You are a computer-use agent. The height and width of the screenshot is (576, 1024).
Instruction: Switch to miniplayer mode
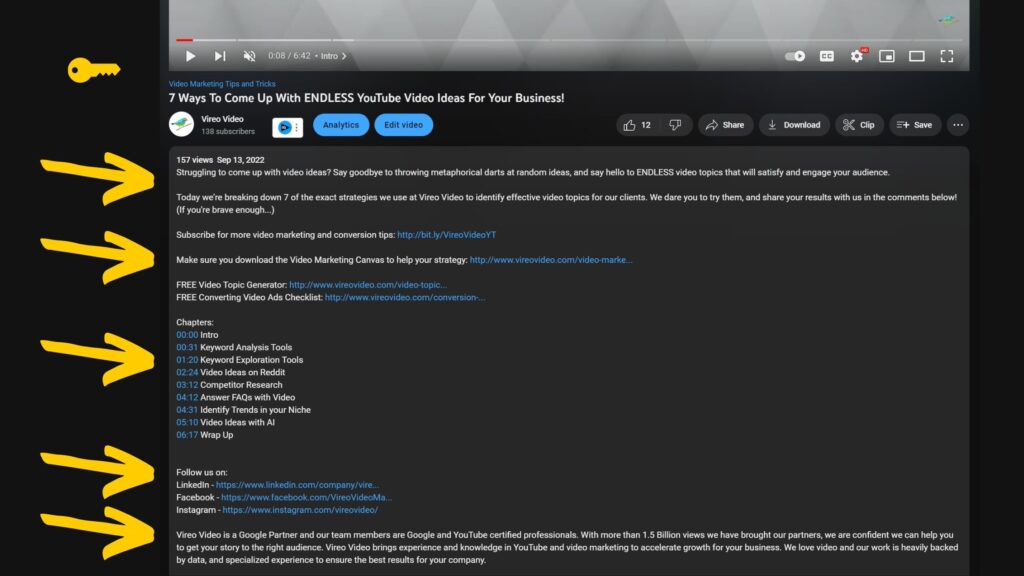click(x=887, y=56)
